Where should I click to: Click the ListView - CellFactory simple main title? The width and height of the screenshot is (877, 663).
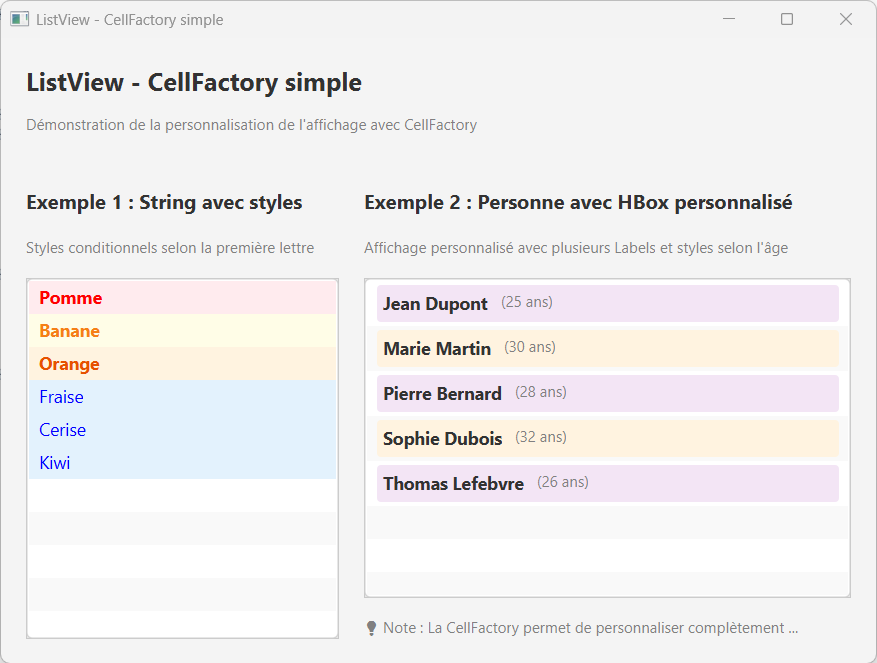pos(194,83)
